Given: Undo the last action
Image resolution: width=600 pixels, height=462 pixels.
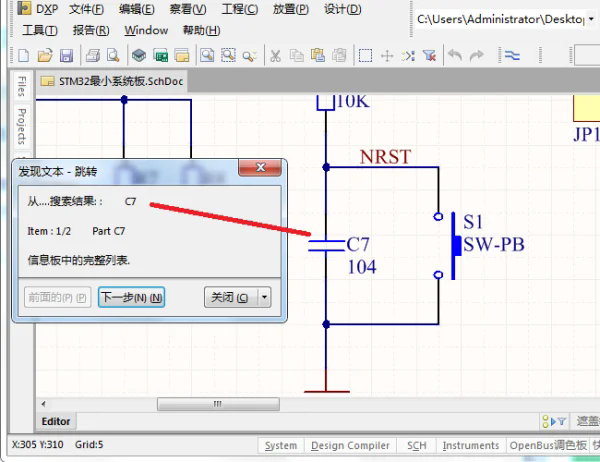Looking at the screenshot, I should (455, 56).
